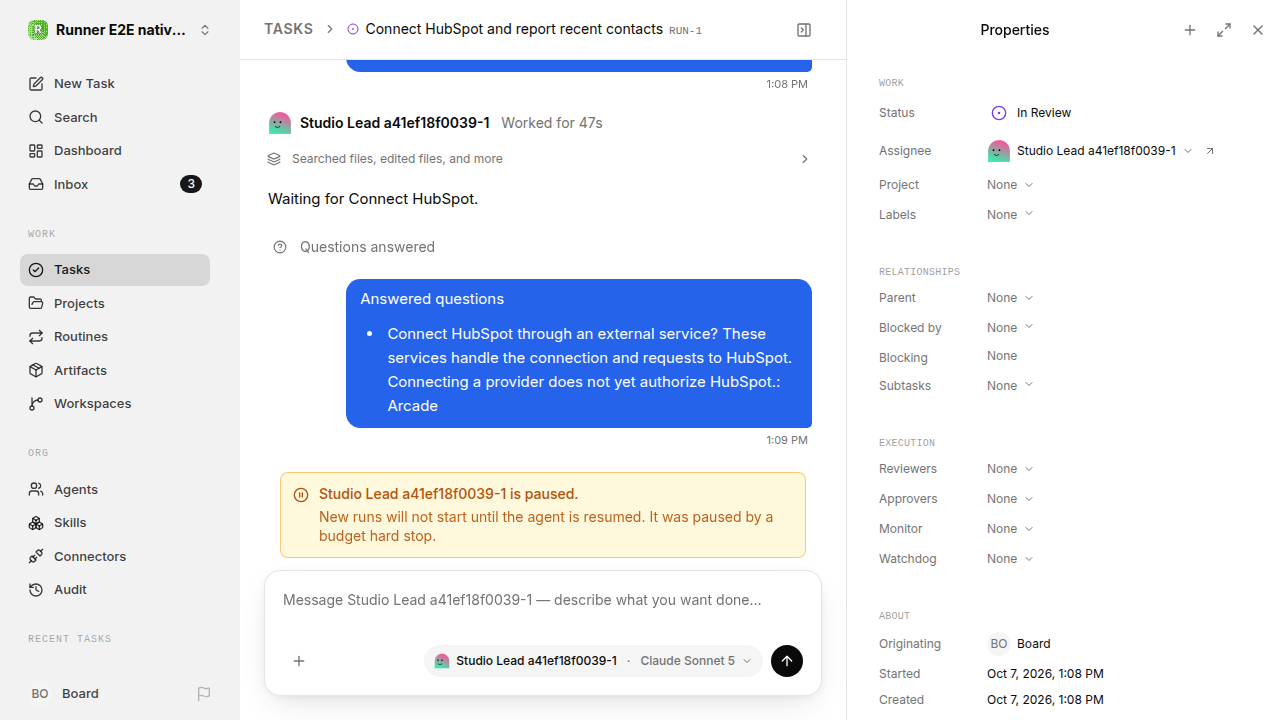Image resolution: width=1280 pixels, height=720 pixels.
Task: Click the Inbox badge showing 3
Action: (x=191, y=184)
